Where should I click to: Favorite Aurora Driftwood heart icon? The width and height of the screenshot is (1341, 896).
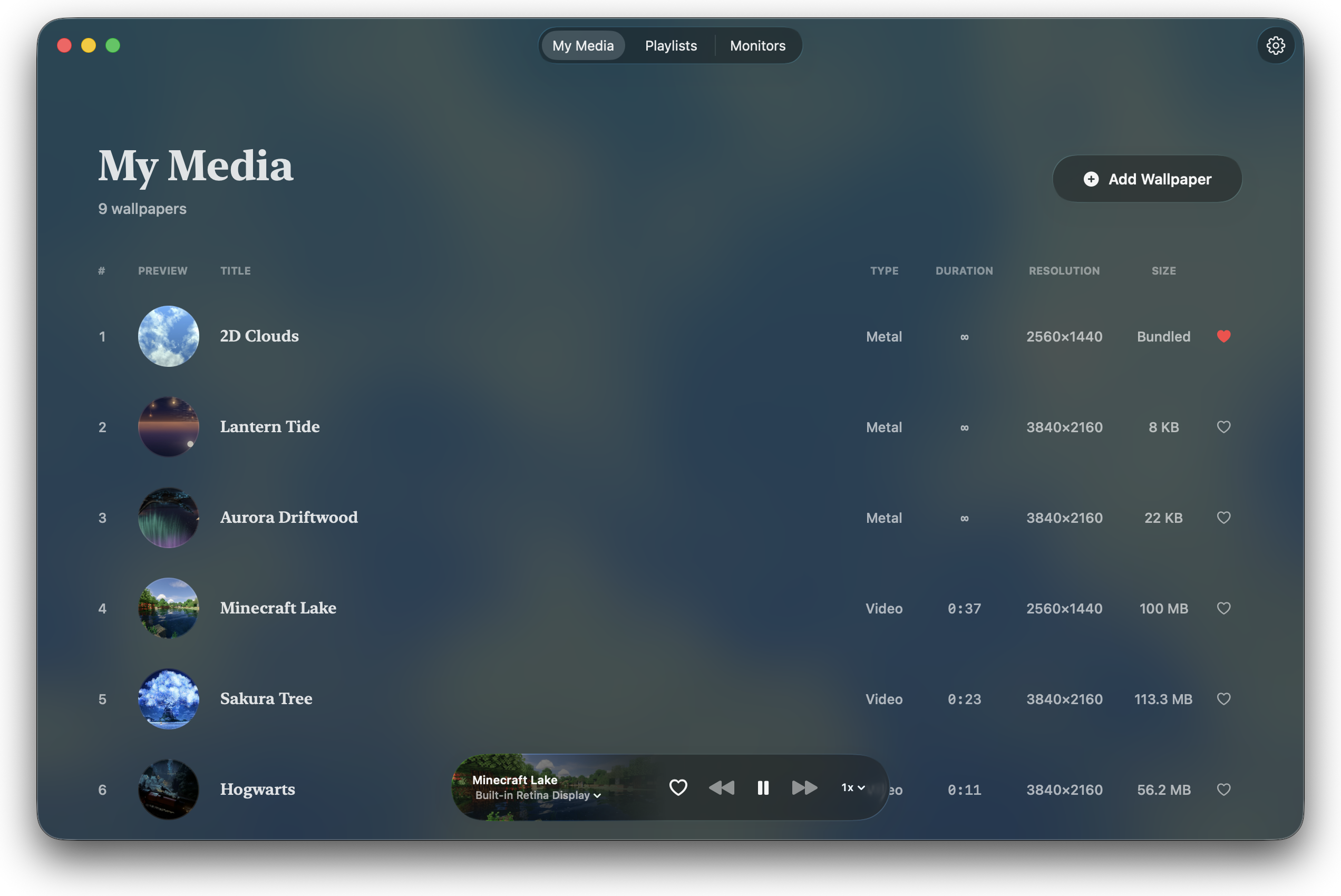point(1223,518)
